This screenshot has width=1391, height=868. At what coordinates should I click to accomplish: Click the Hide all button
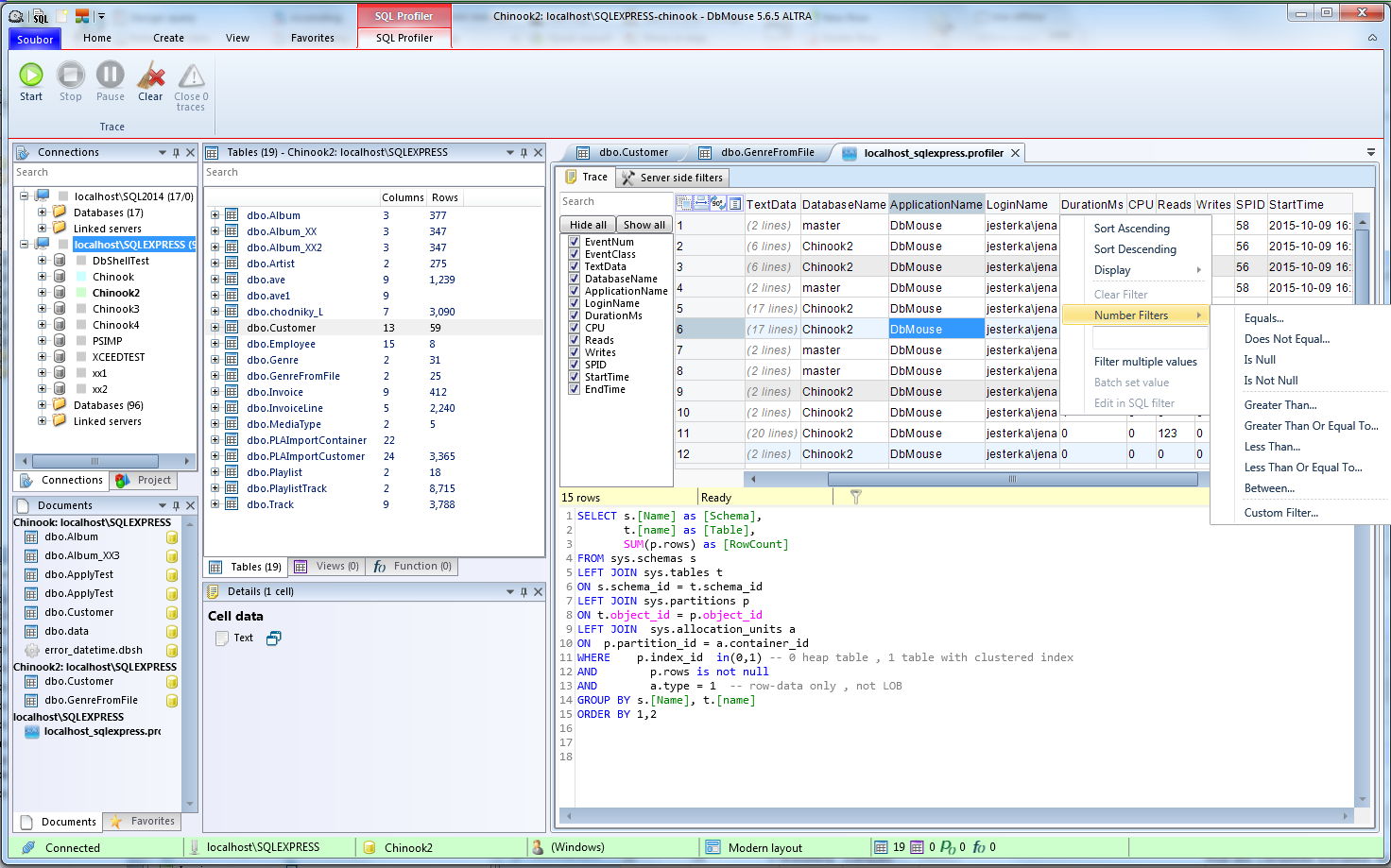click(x=589, y=225)
